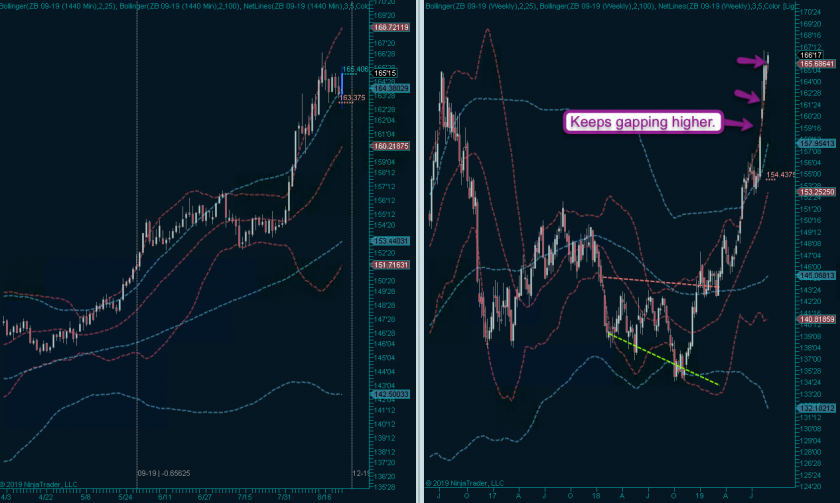
Task: Click the 8/16 date on left time axis
Action: pos(324,497)
